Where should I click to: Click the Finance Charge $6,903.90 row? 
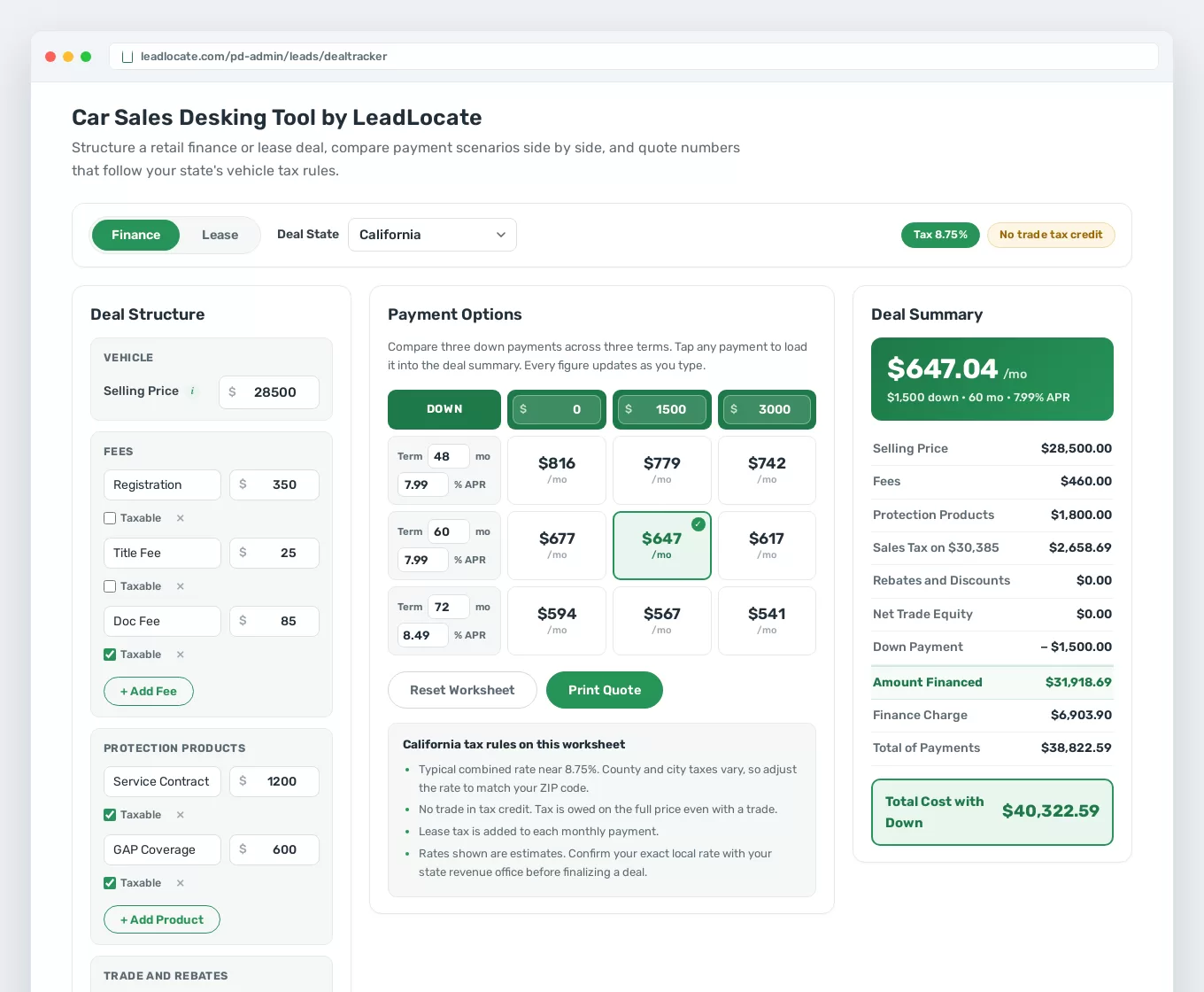[x=992, y=715]
